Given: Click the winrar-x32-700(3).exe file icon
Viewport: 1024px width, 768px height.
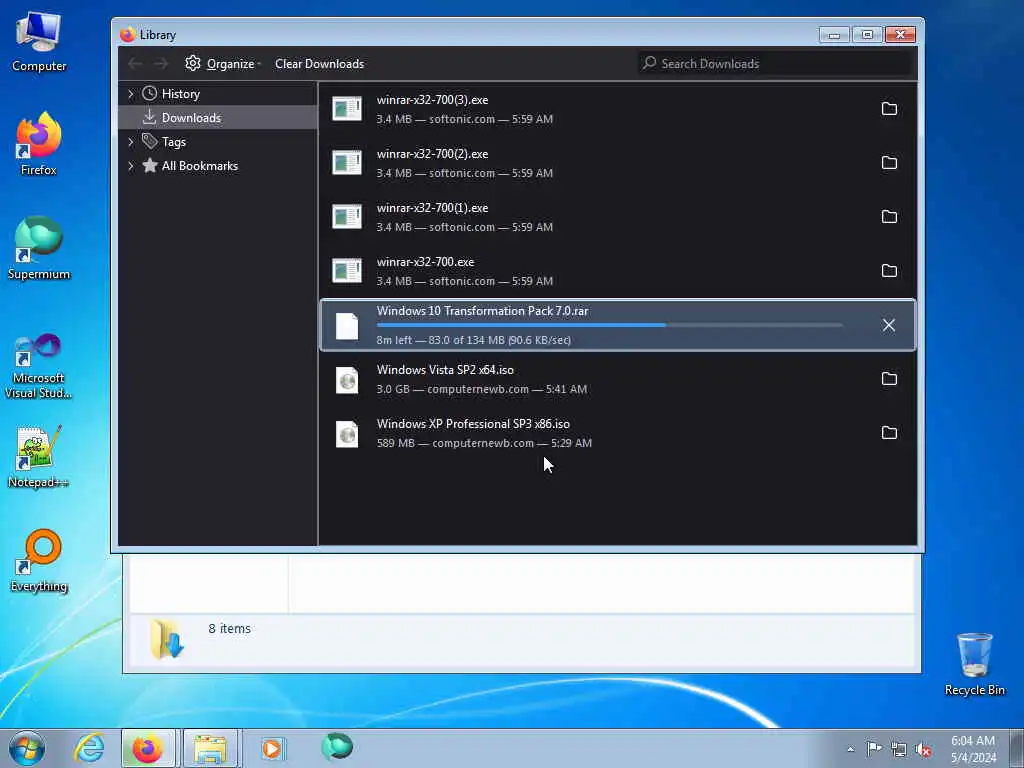Looking at the screenshot, I should coord(347,108).
